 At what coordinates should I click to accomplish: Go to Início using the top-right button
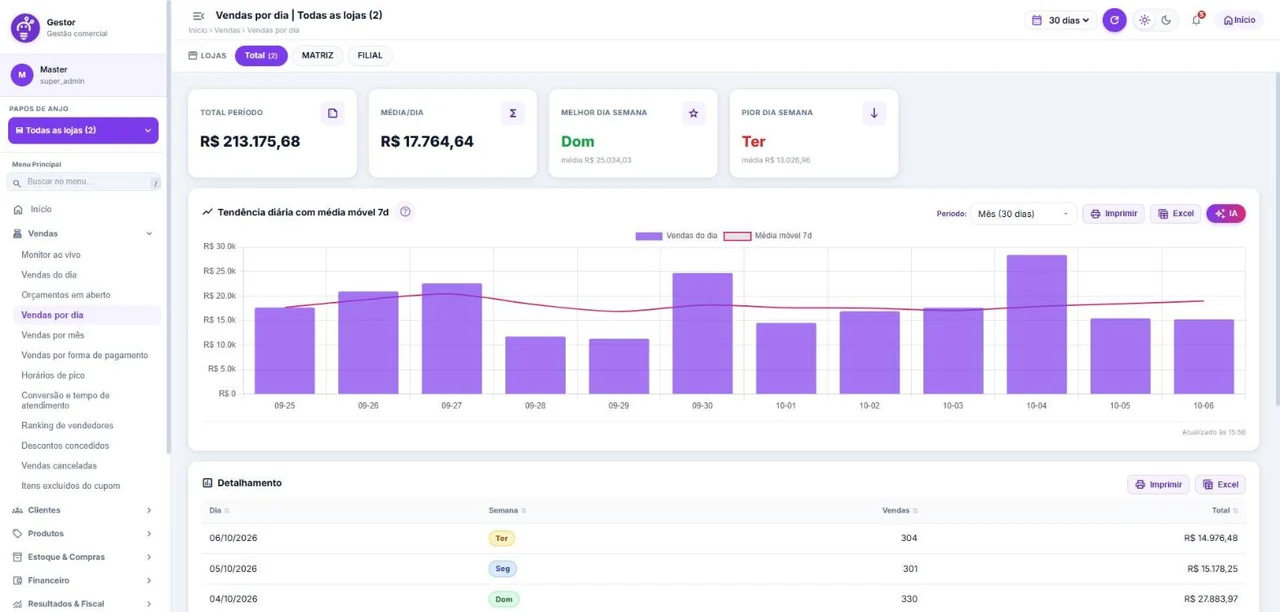pyautogui.click(x=1239, y=20)
